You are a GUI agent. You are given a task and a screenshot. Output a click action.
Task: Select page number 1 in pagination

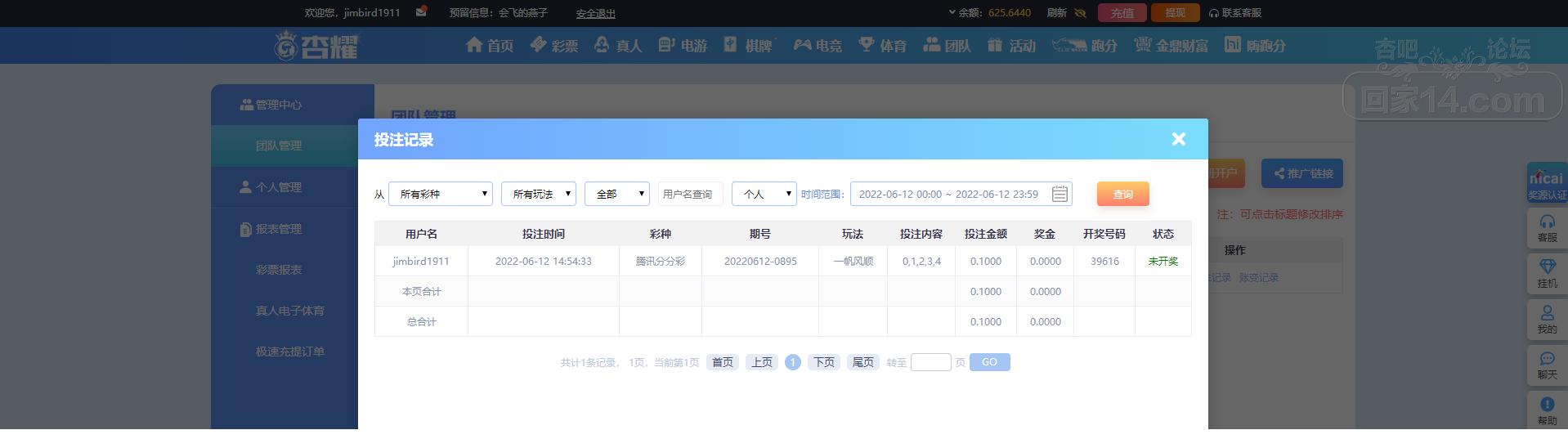point(793,362)
